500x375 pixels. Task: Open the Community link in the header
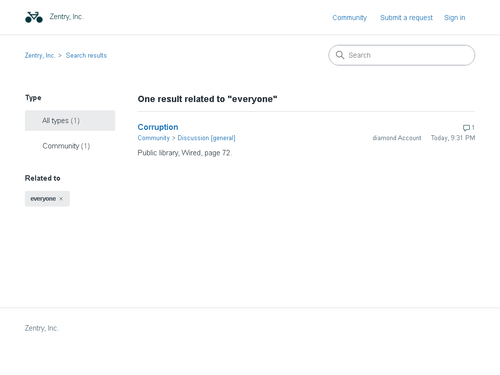[349, 18]
